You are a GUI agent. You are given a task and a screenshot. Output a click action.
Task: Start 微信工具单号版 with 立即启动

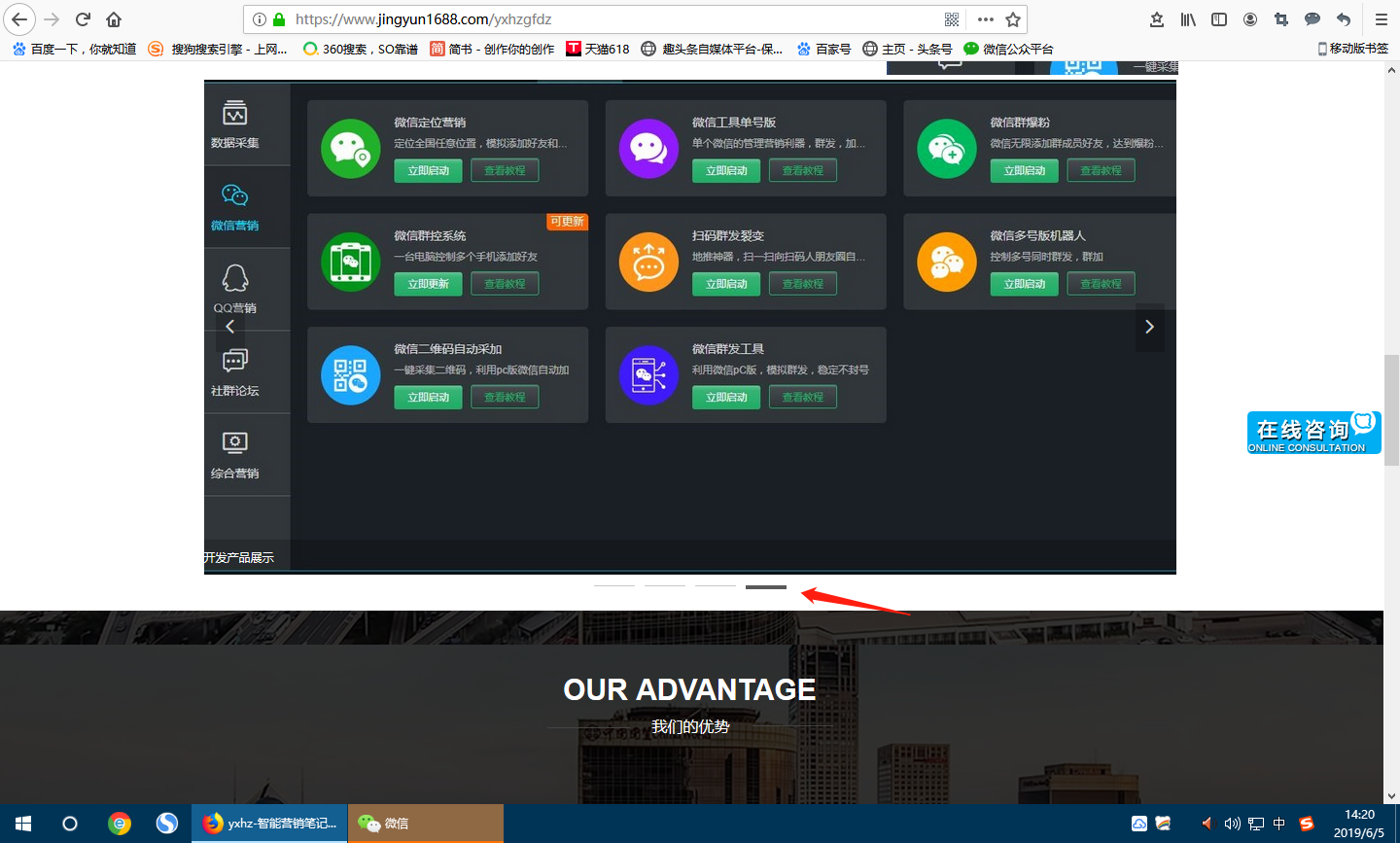[x=726, y=170]
